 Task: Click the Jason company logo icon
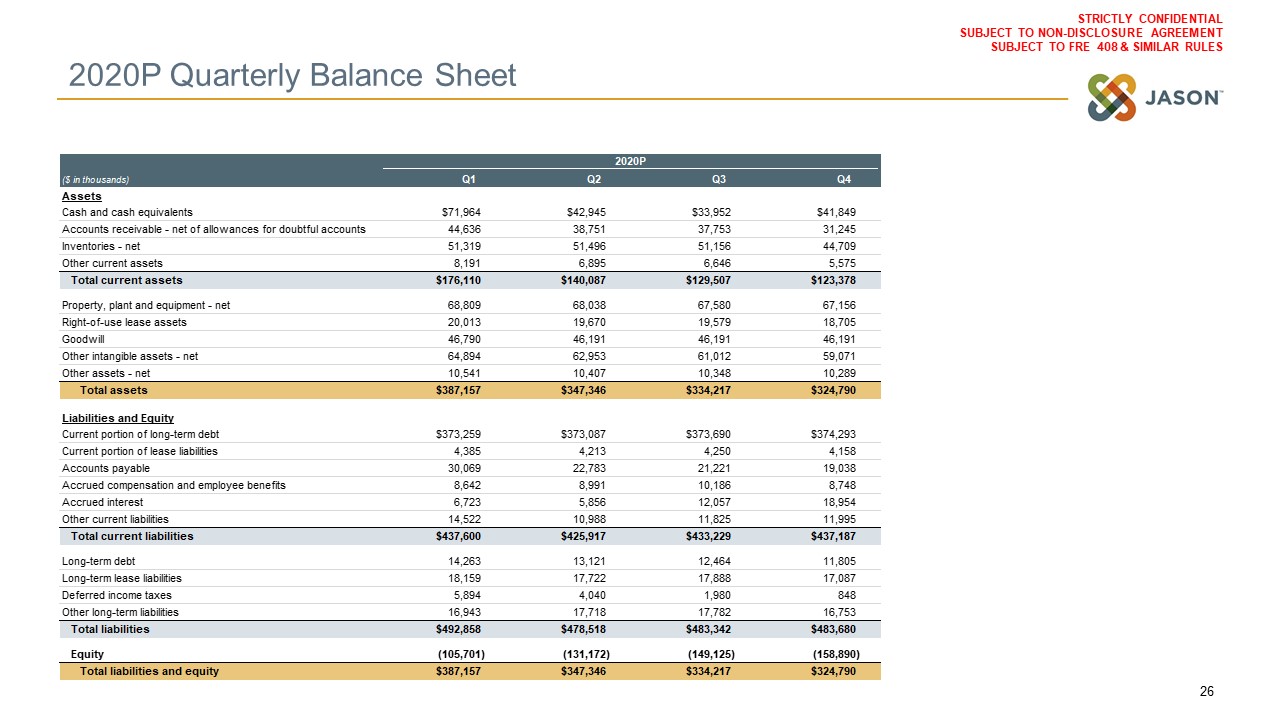pyautogui.click(x=1112, y=98)
